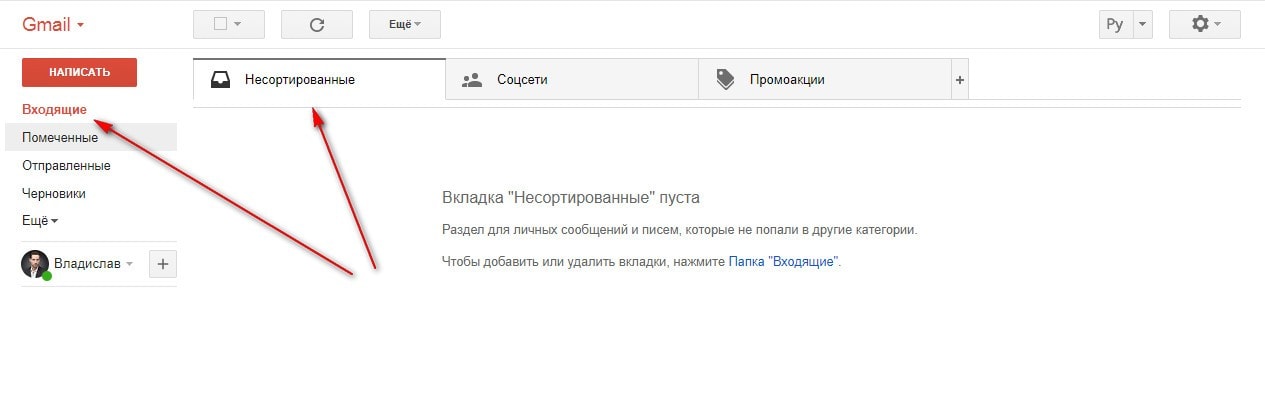Image resolution: width=1265 pixels, height=410 pixels.
Task: Open the Черновики folder
Action: (x=54, y=194)
